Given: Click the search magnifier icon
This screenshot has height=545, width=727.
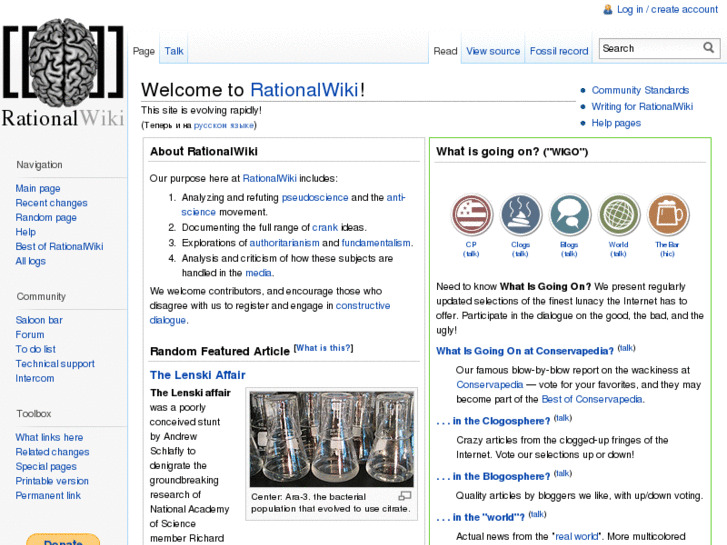Looking at the screenshot, I should [x=709, y=48].
